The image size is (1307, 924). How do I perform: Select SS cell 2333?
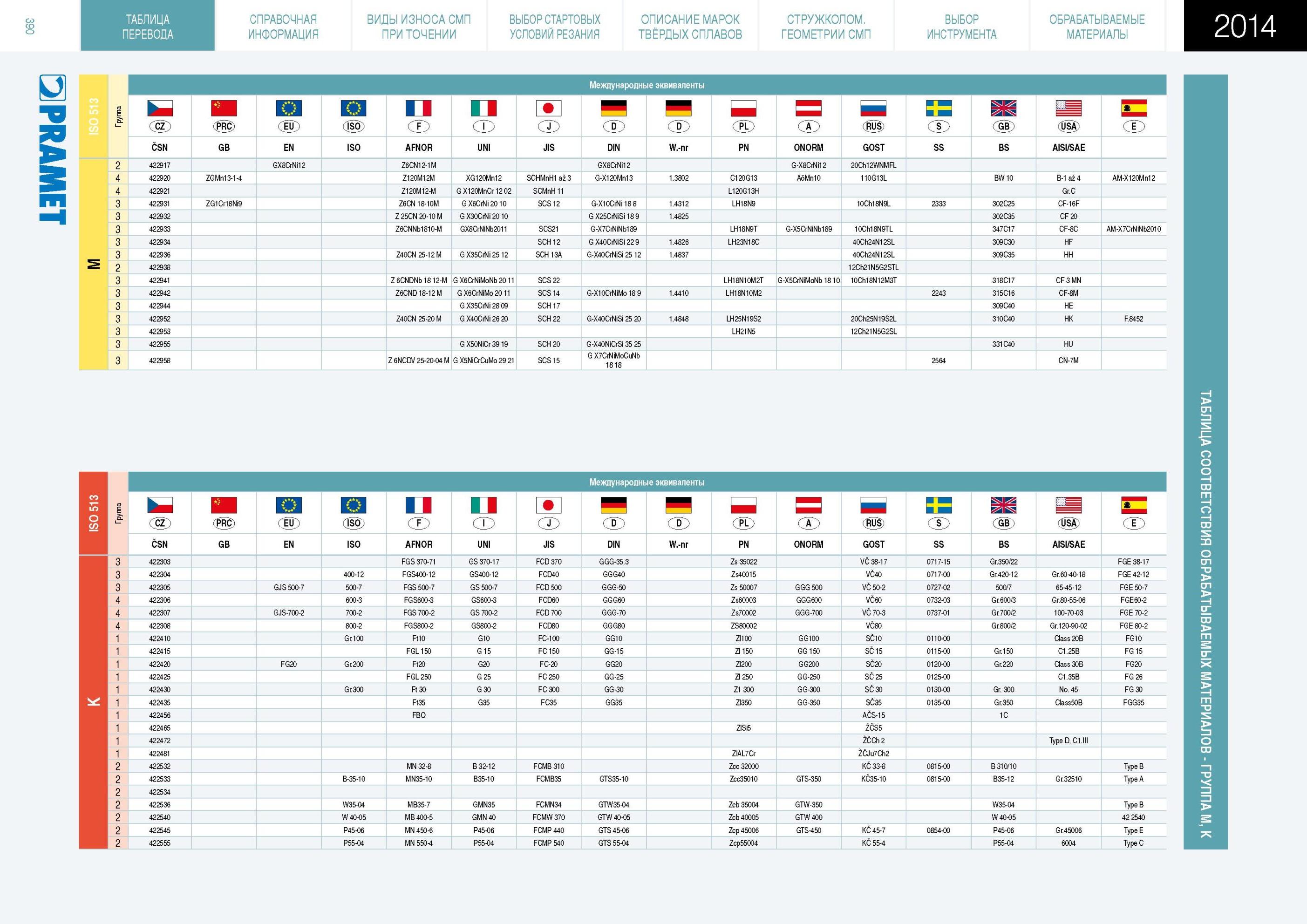[x=939, y=204]
